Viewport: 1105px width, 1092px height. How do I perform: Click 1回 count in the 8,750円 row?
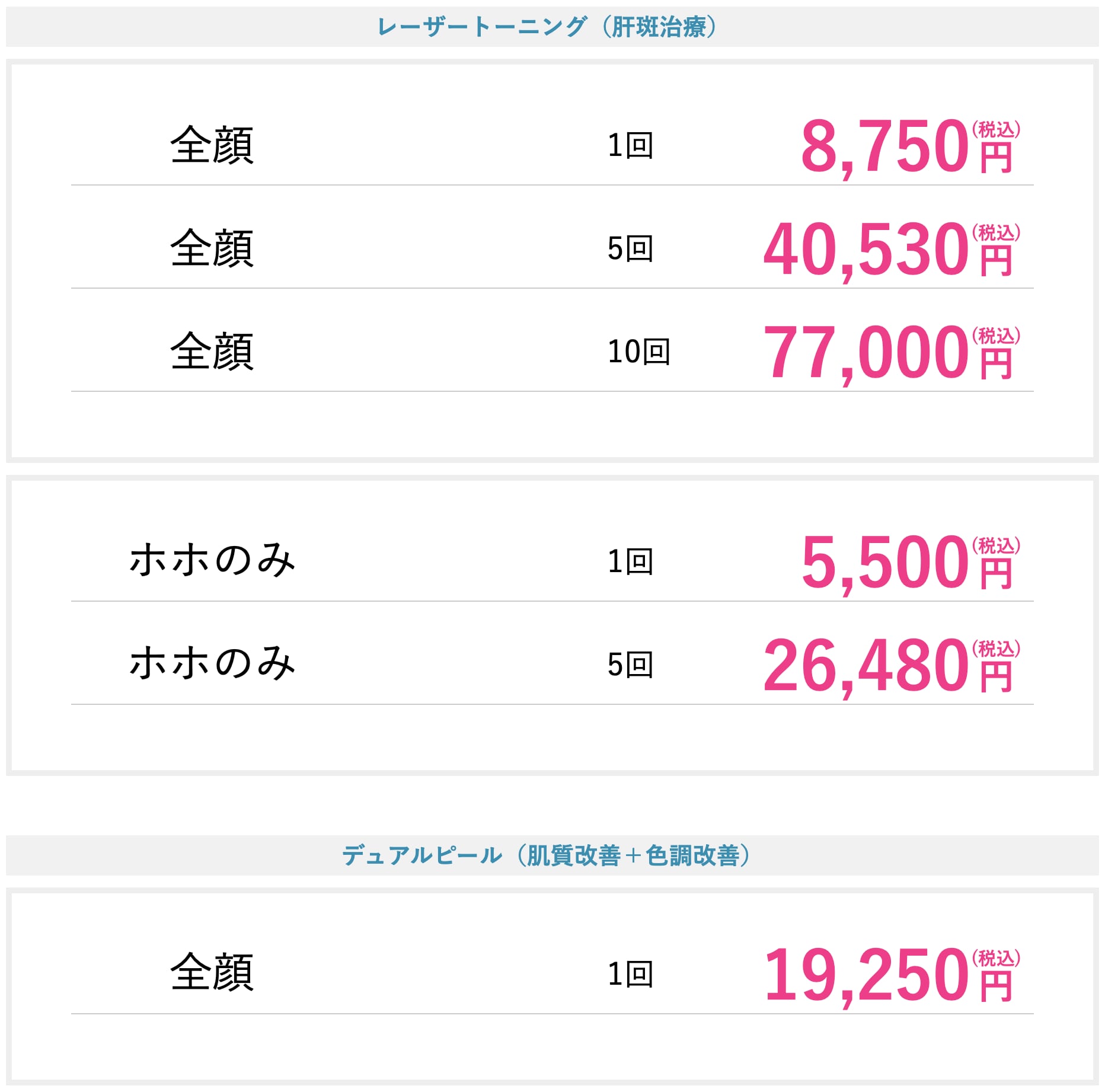coord(630,145)
